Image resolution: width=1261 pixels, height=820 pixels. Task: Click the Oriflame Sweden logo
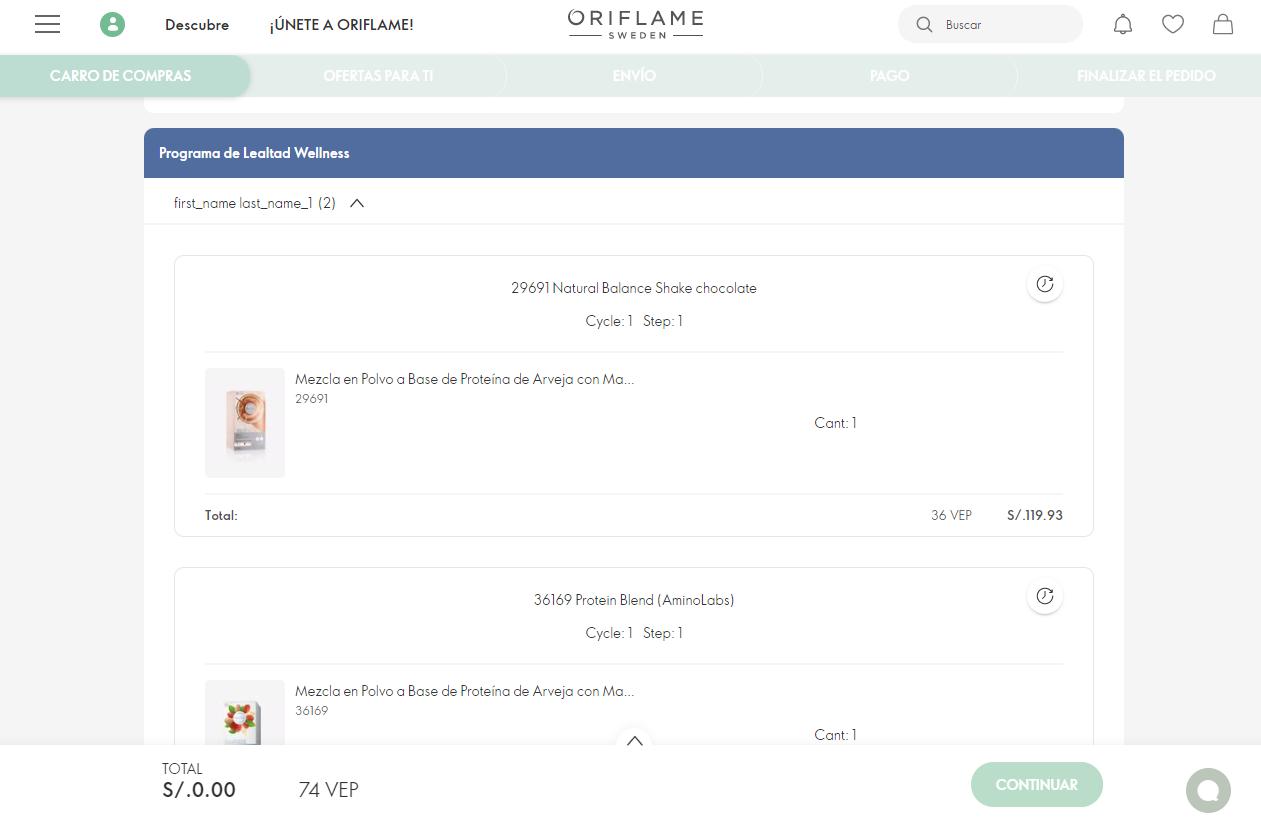click(635, 25)
